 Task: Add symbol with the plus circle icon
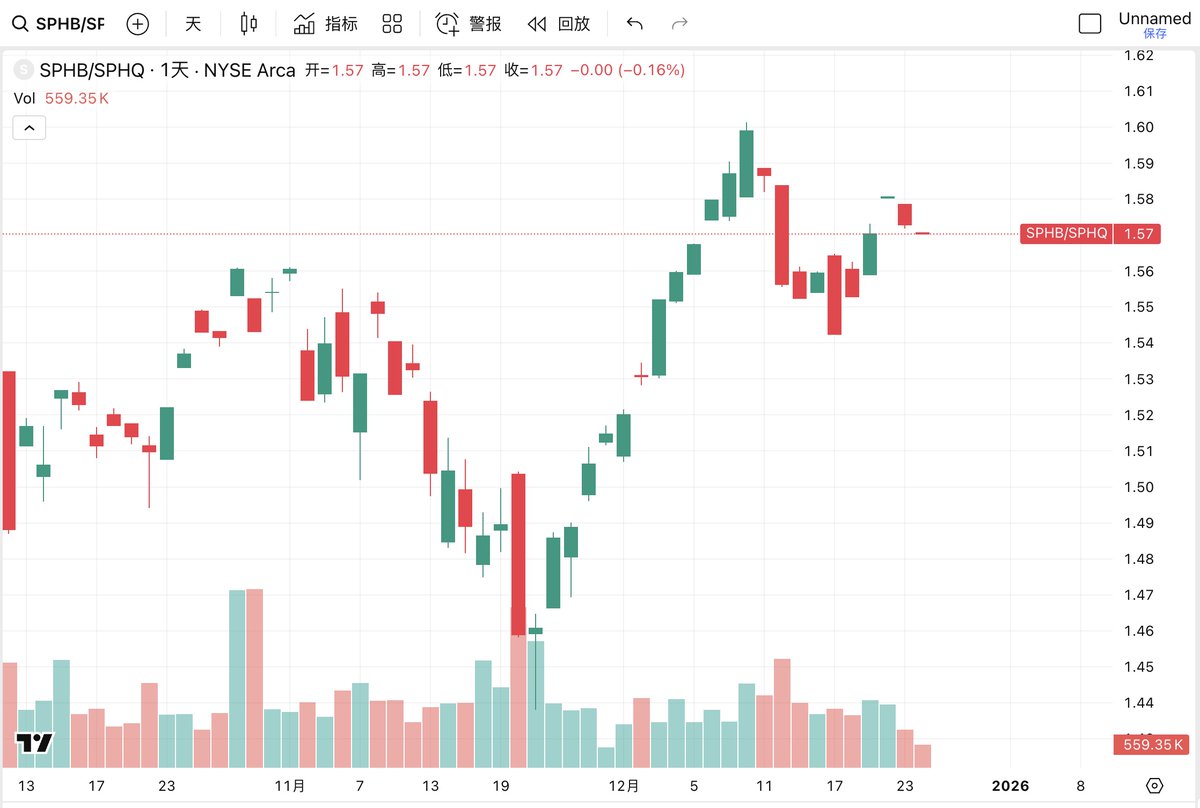(x=138, y=24)
